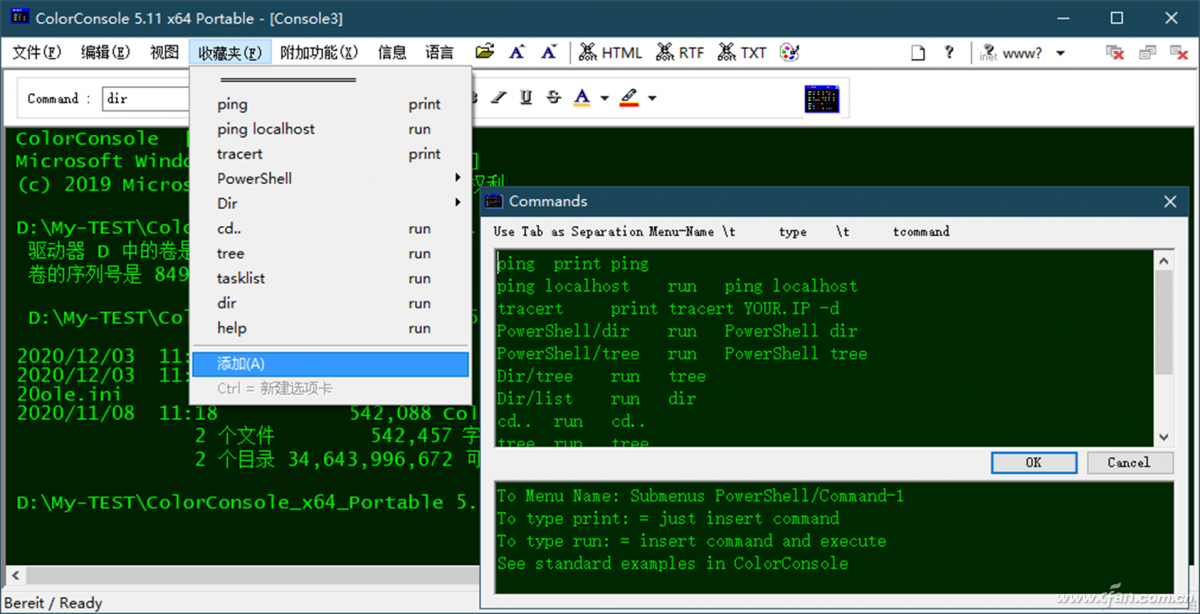Export console output as HTML
This screenshot has width=1200, height=614.
coord(610,53)
